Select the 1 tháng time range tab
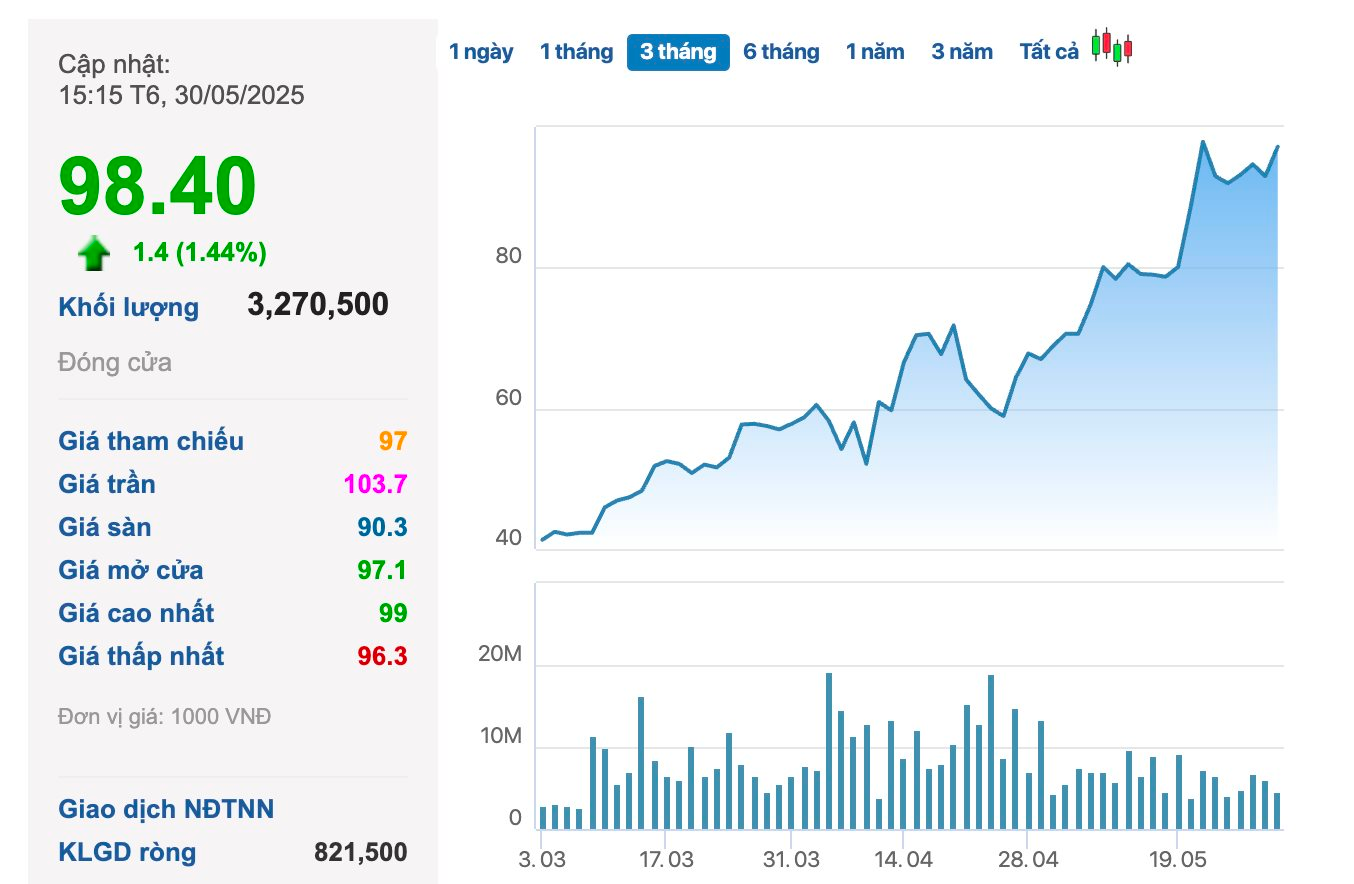The height and width of the screenshot is (884, 1354). 577,52
